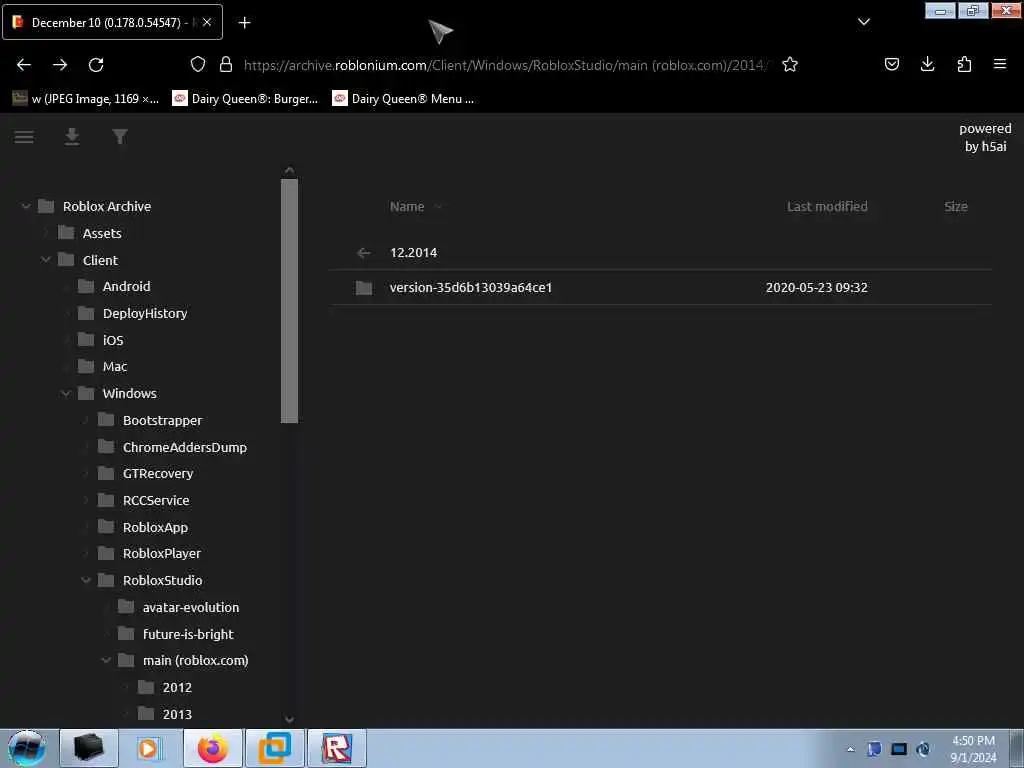
Task: Collapse the main (roblox.com) node
Action: tap(106, 660)
